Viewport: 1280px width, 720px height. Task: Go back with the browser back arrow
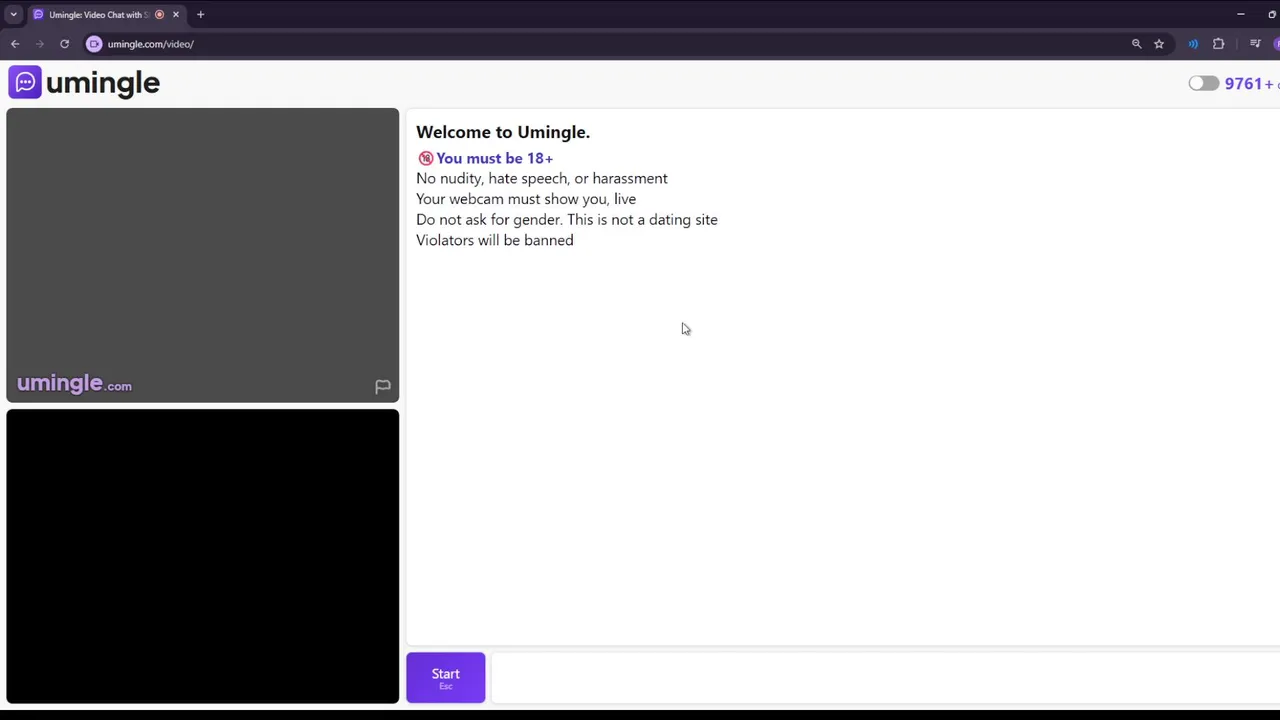pyautogui.click(x=15, y=44)
